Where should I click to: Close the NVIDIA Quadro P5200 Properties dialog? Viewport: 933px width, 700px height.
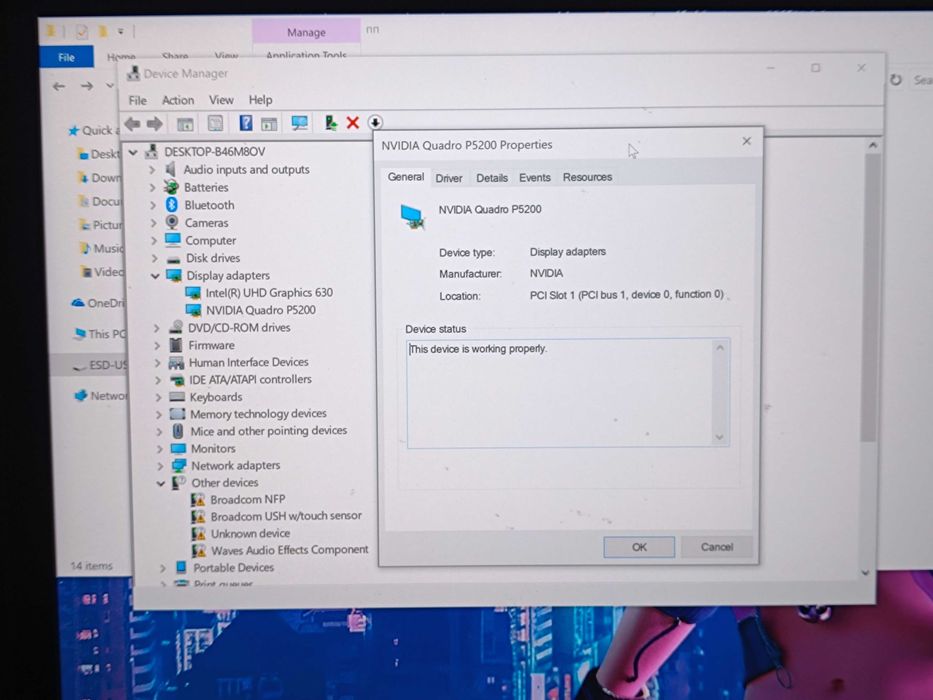747,141
